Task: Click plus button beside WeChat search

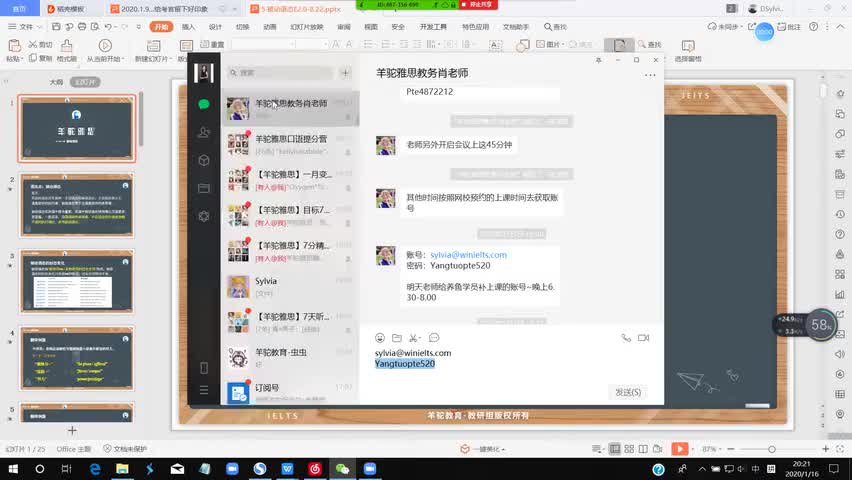Action: (345, 72)
